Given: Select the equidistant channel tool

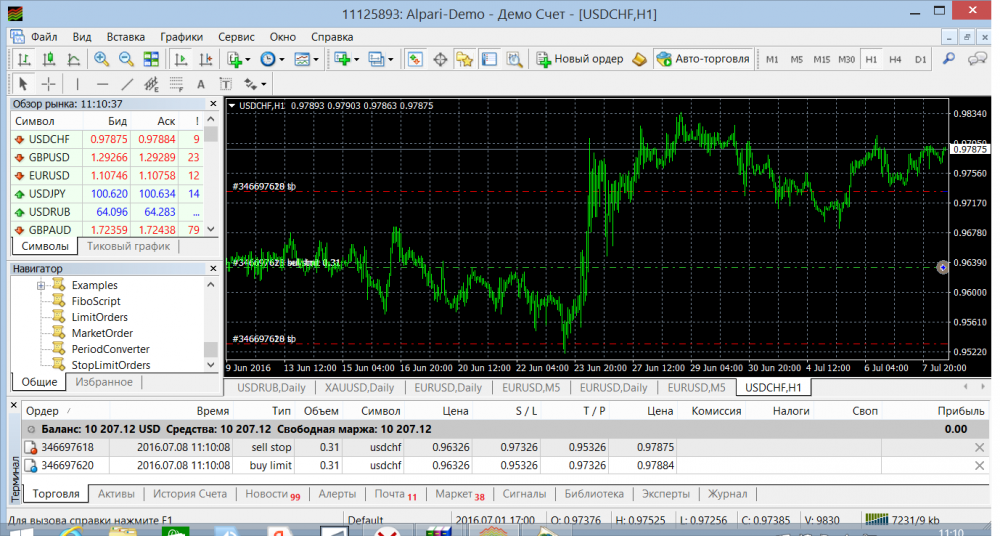Looking at the screenshot, I should 151,84.
